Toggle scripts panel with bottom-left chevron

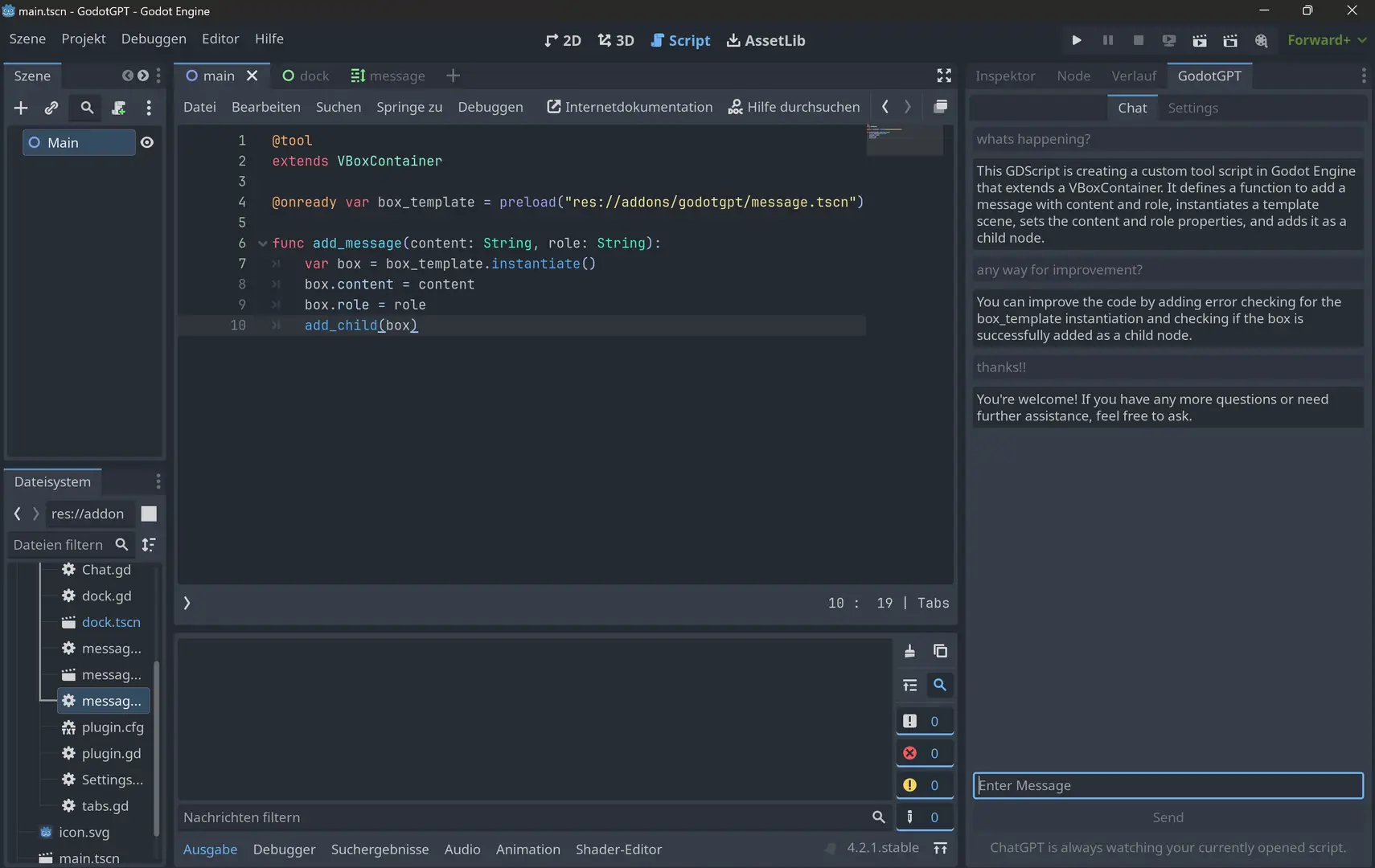click(187, 603)
